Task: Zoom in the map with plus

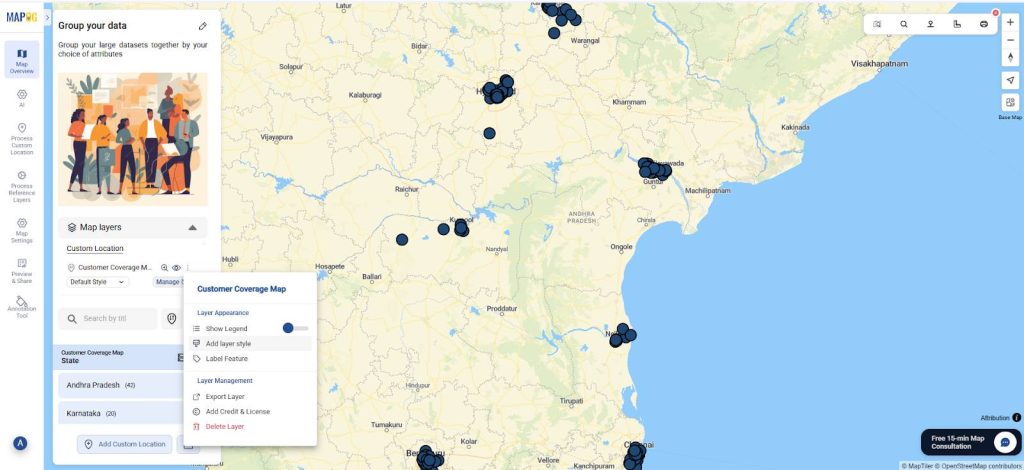Action: 1010,22
